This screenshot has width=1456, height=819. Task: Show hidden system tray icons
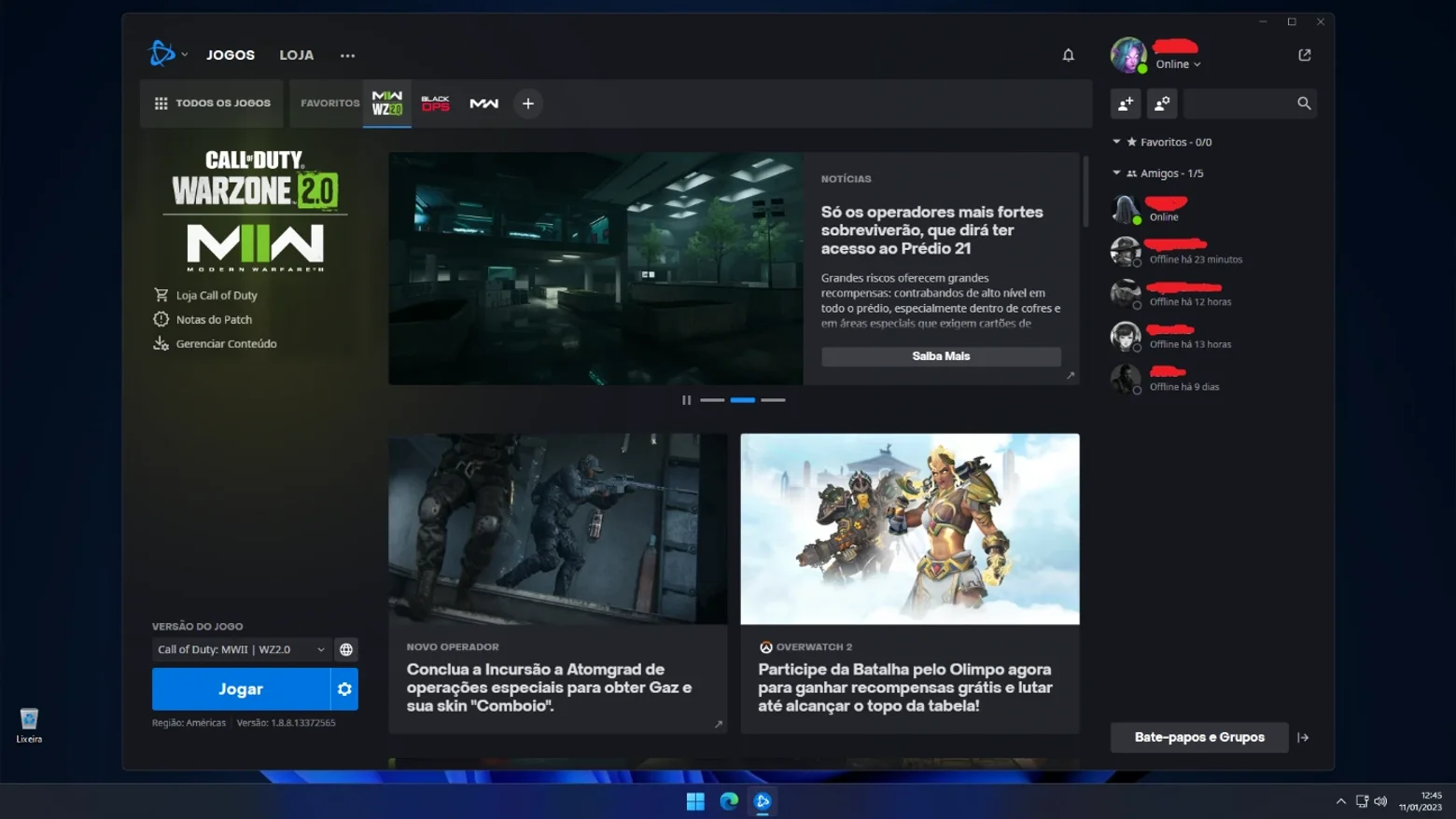1341,801
